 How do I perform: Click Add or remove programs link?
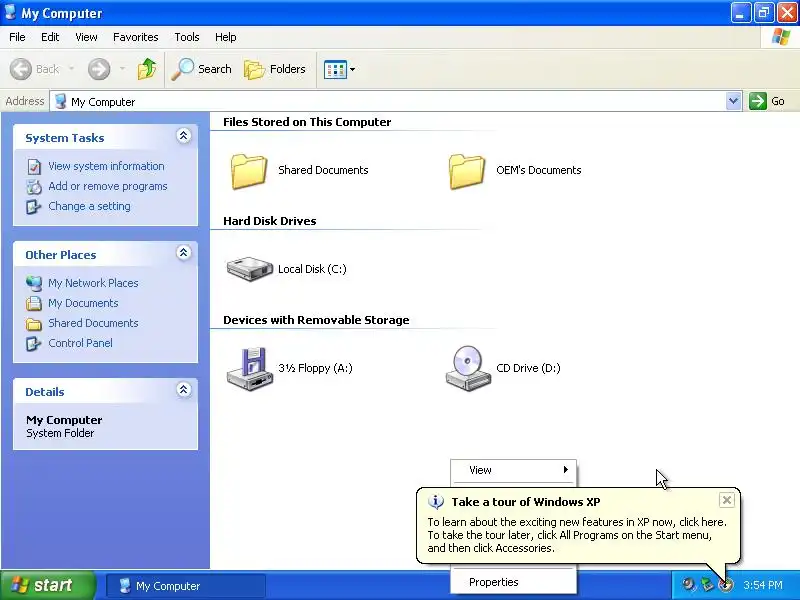coord(108,186)
